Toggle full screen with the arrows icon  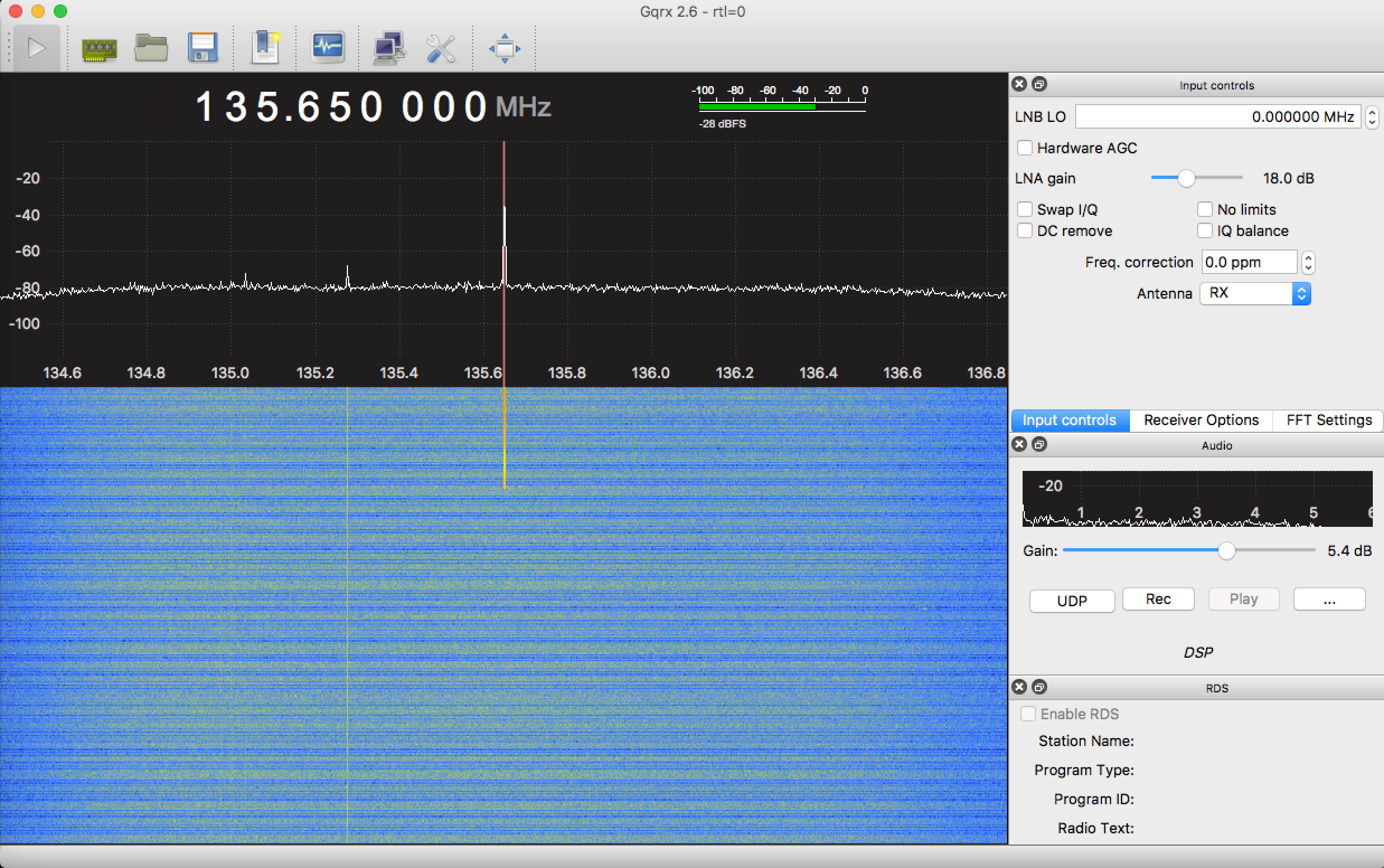505,48
